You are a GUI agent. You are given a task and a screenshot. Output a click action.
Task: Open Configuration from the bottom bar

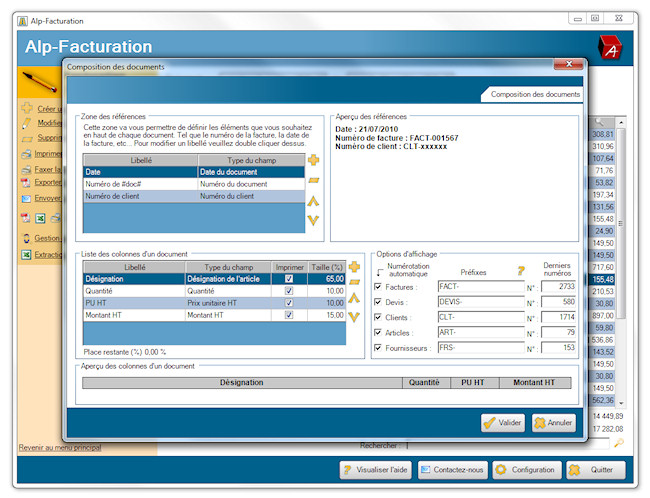[527, 470]
